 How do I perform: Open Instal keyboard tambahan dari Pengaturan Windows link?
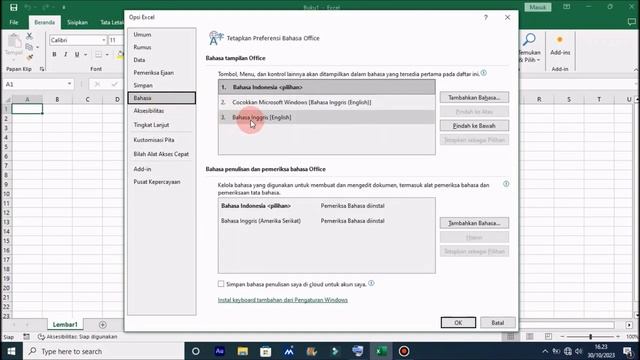pos(282,300)
